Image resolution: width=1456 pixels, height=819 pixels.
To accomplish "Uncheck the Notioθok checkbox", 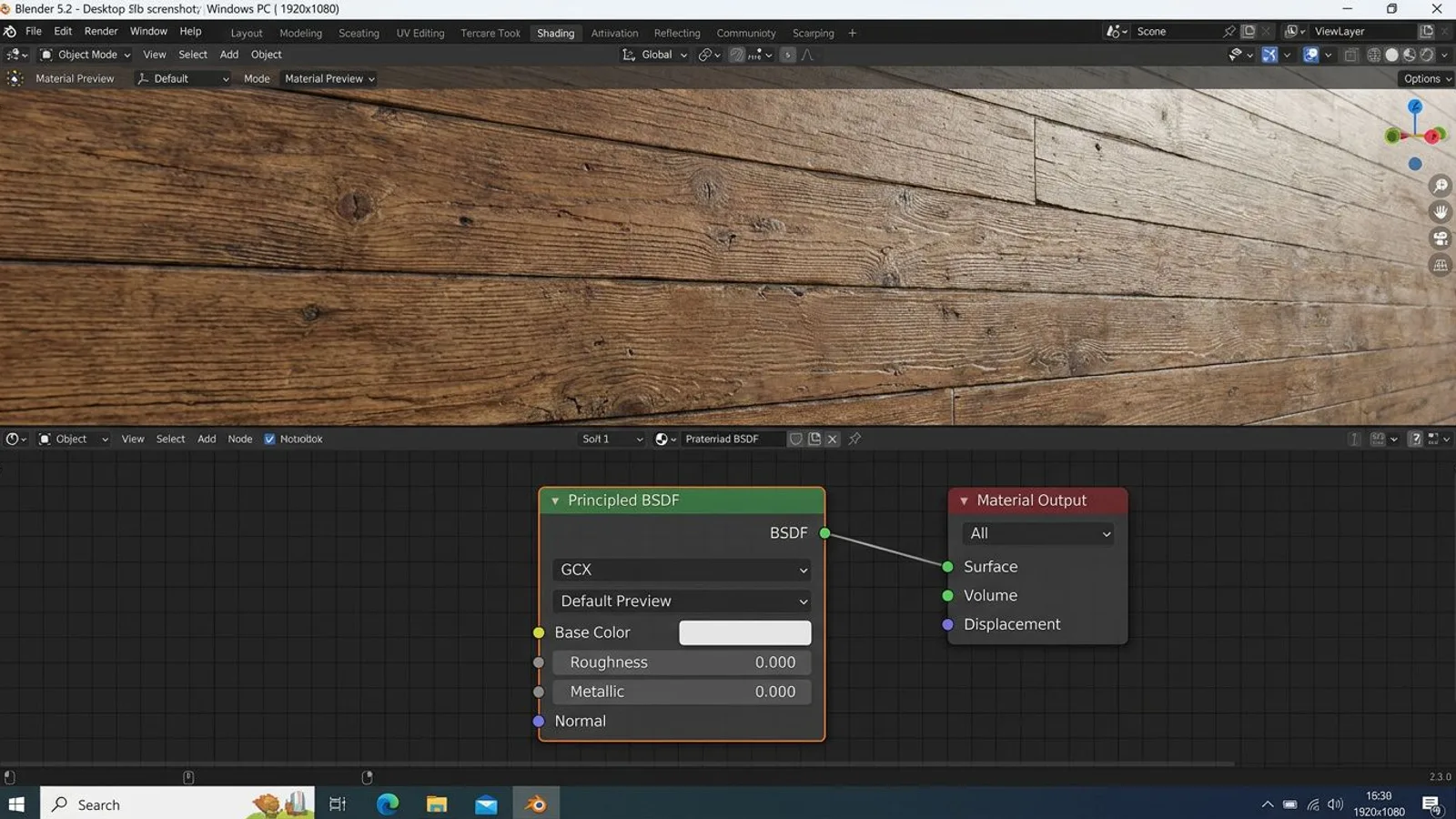I will pos(269,439).
